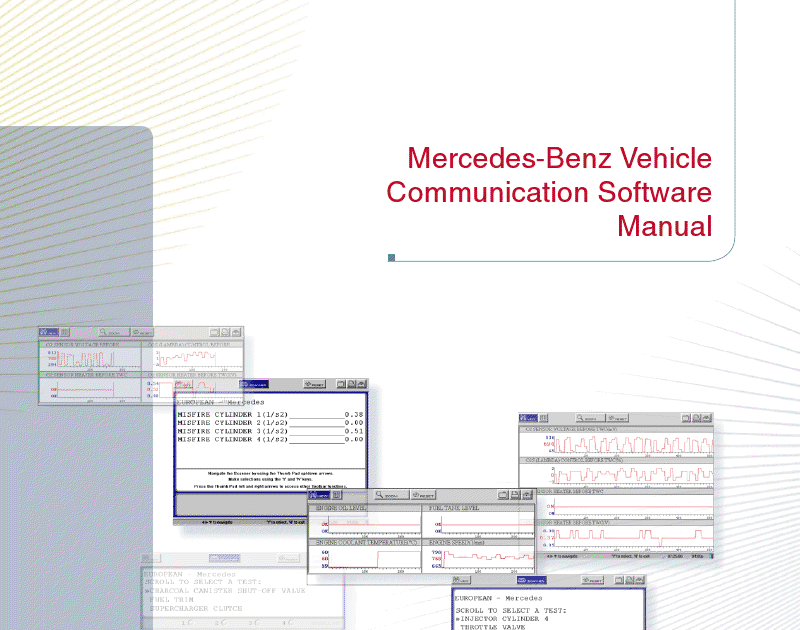
Task: Click the Zoom magnifier button in the Engine Oil Level window
Action: 391,495
